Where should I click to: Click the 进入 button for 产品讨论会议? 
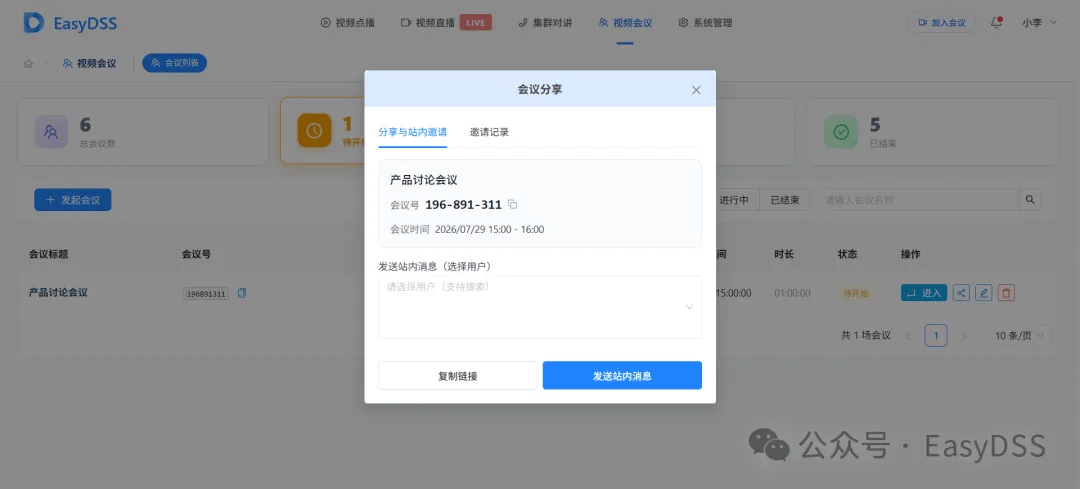924,293
